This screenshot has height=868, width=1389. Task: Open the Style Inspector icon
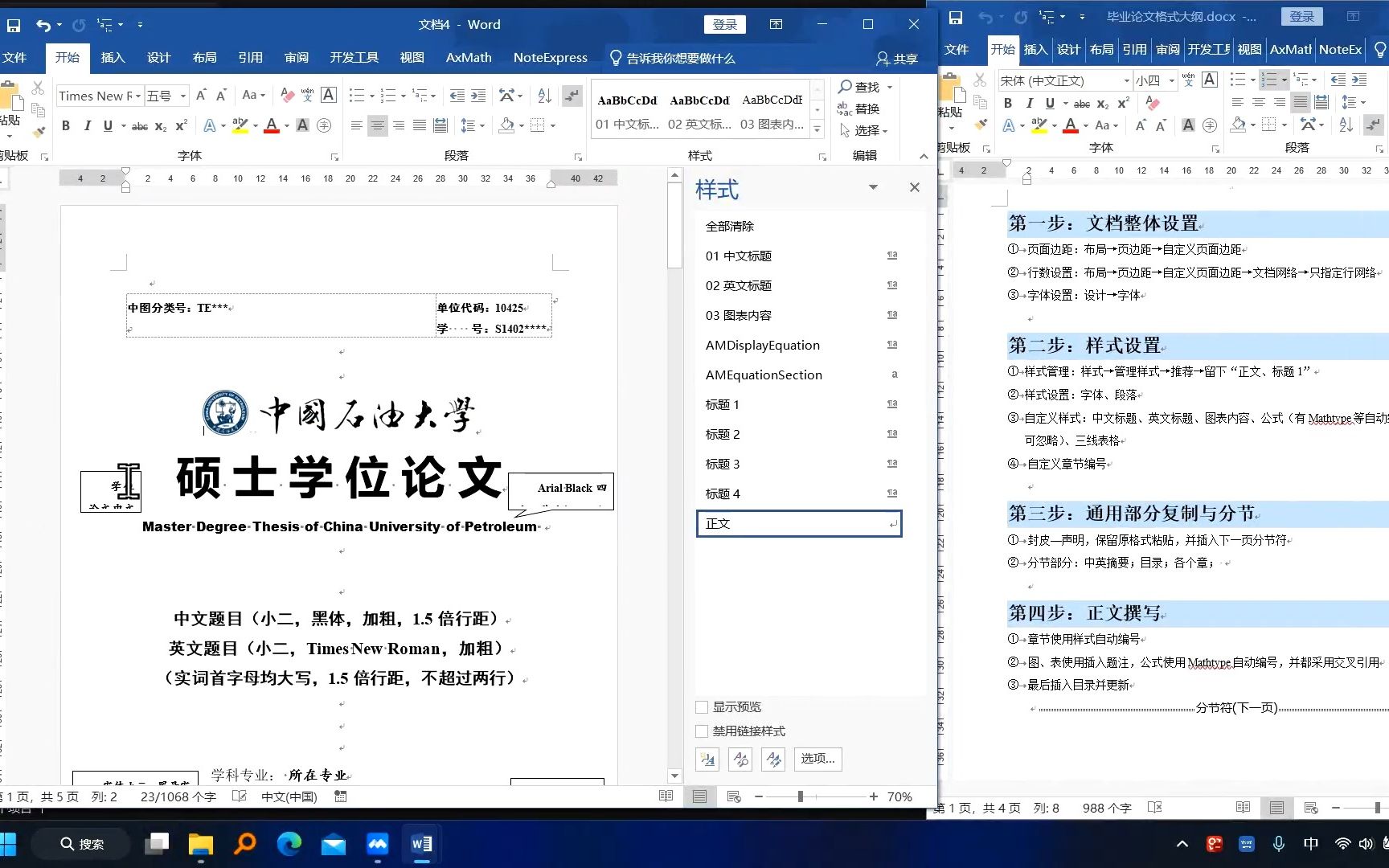[740, 759]
